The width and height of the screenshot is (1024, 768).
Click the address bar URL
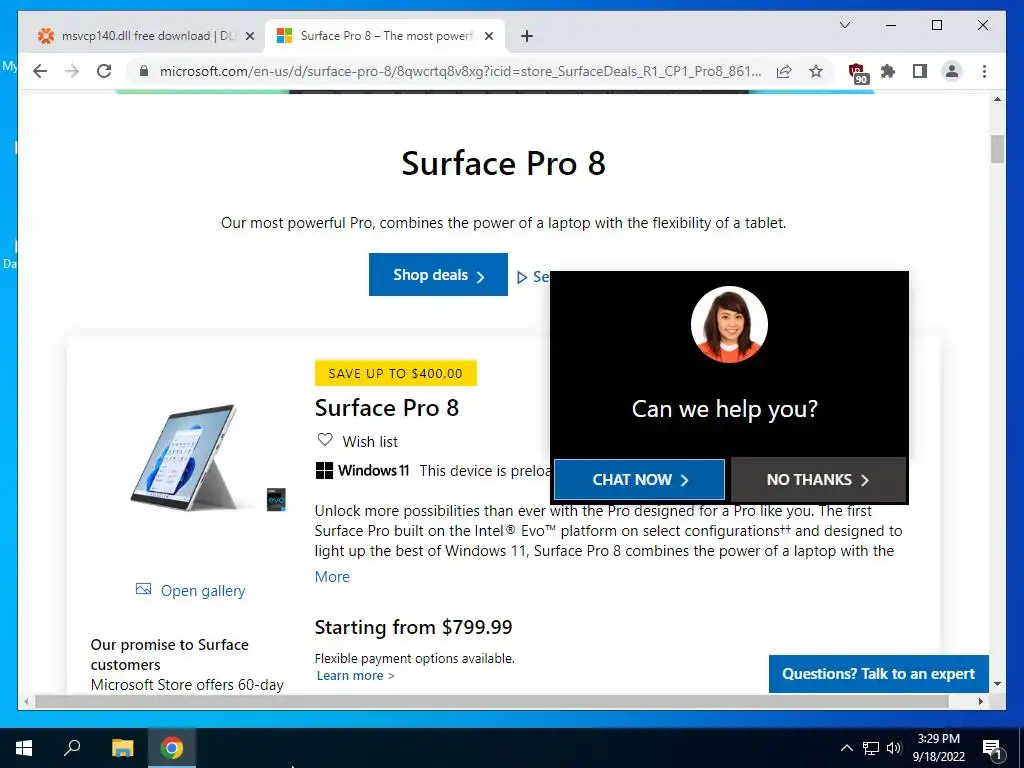[460, 71]
